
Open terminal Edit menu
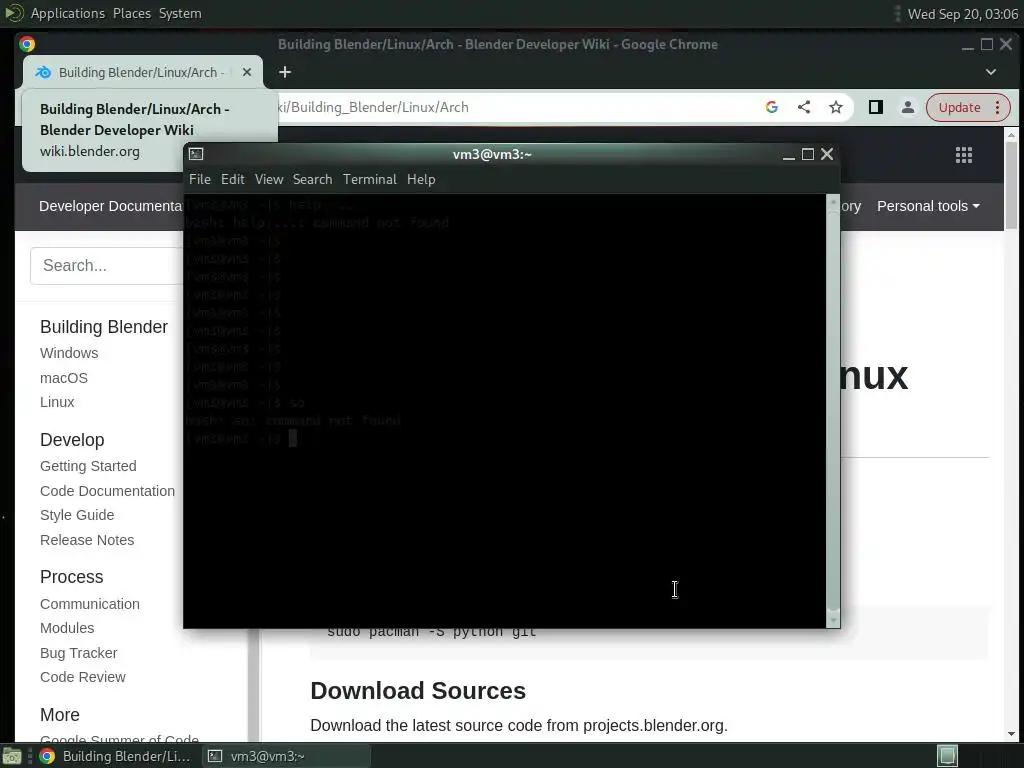click(232, 179)
